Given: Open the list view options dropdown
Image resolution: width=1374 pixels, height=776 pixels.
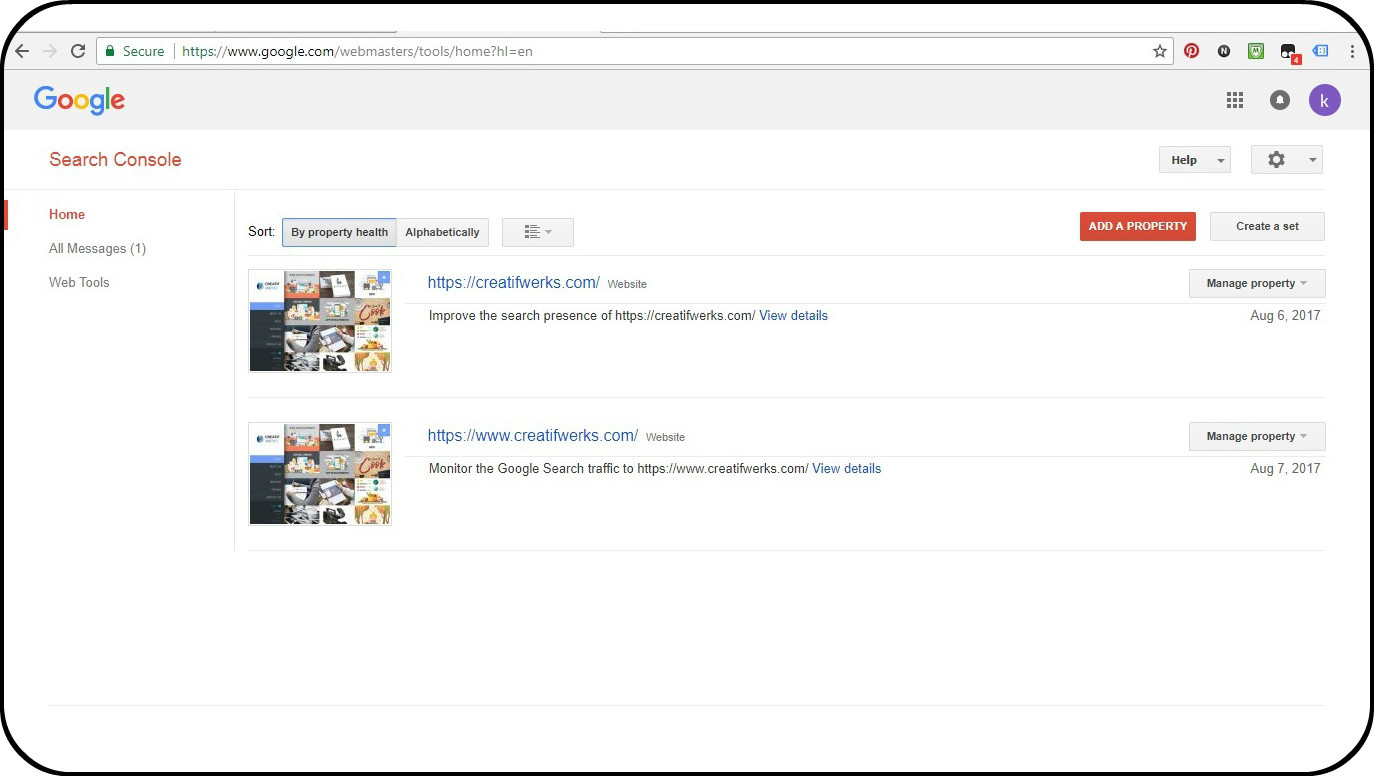Looking at the screenshot, I should [538, 232].
